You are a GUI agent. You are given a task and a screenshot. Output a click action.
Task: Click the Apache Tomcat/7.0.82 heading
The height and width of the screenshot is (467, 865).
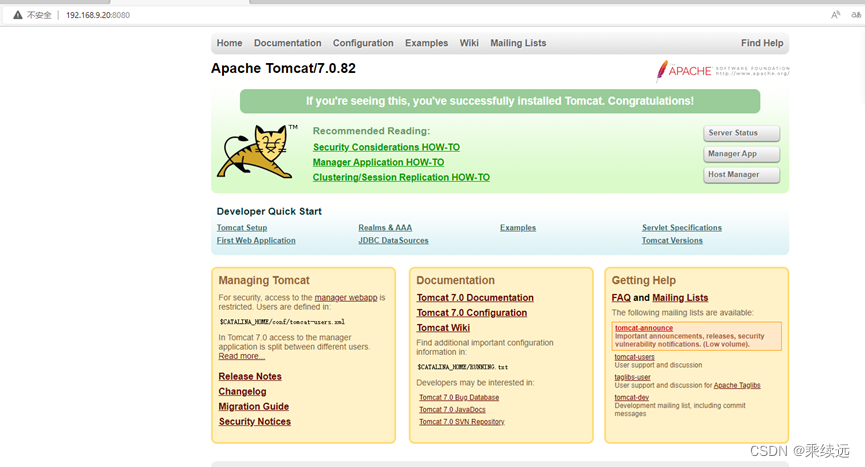click(284, 68)
